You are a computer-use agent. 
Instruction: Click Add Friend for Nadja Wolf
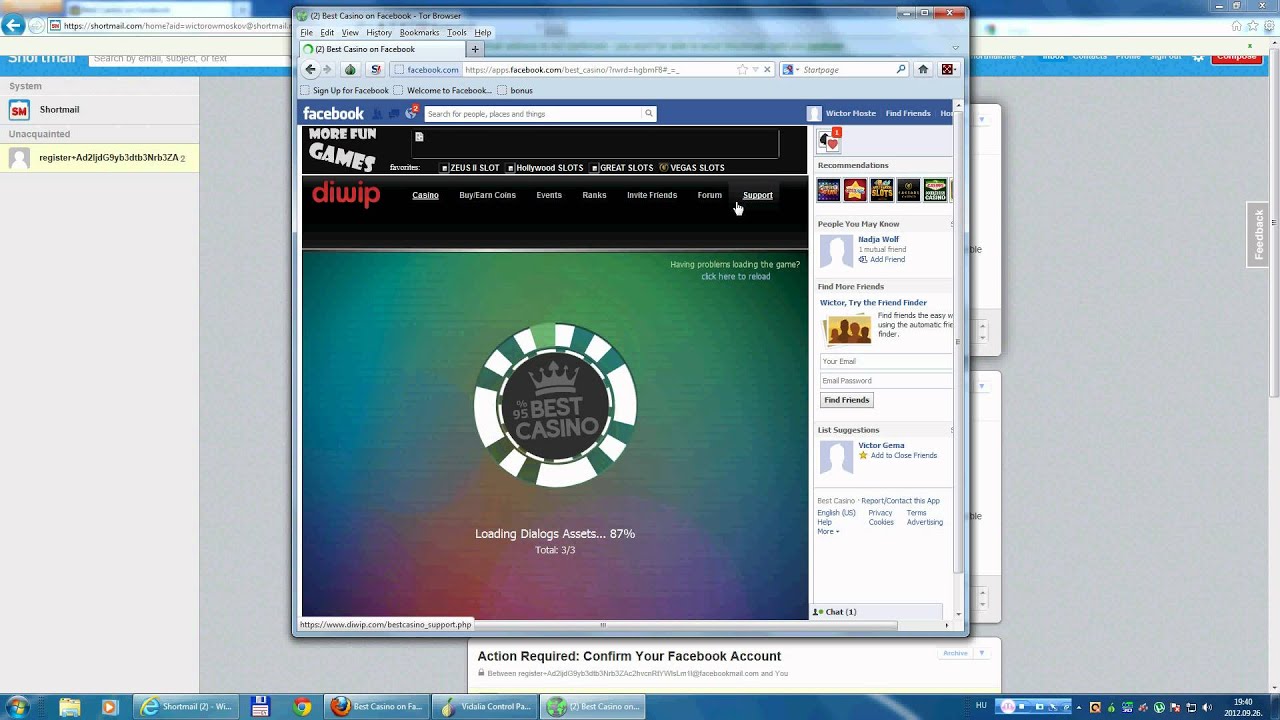[881, 260]
